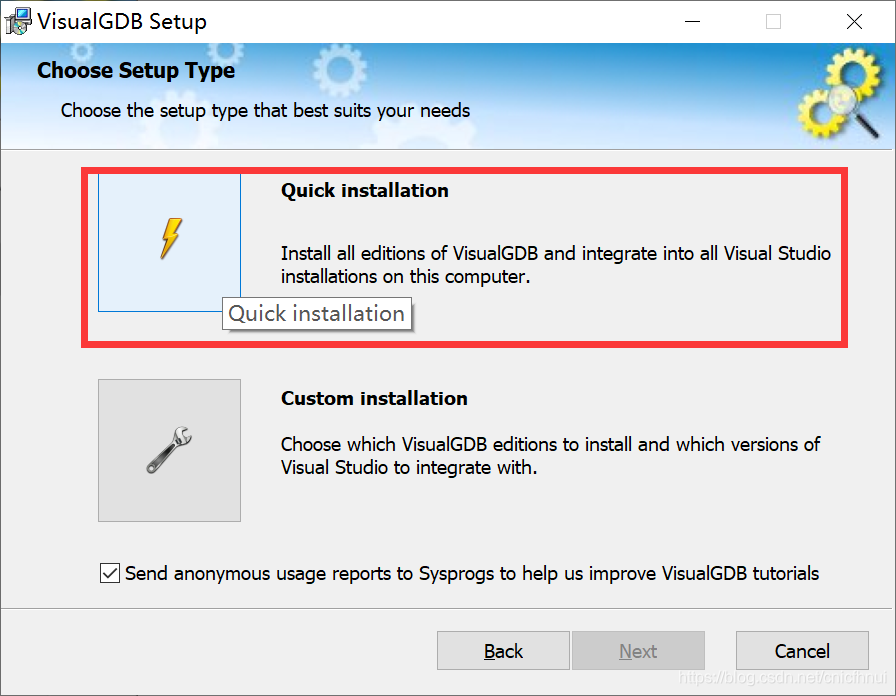Click the bold Quick installation title text
Viewport: 896px width, 696px height.
point(364,190)
